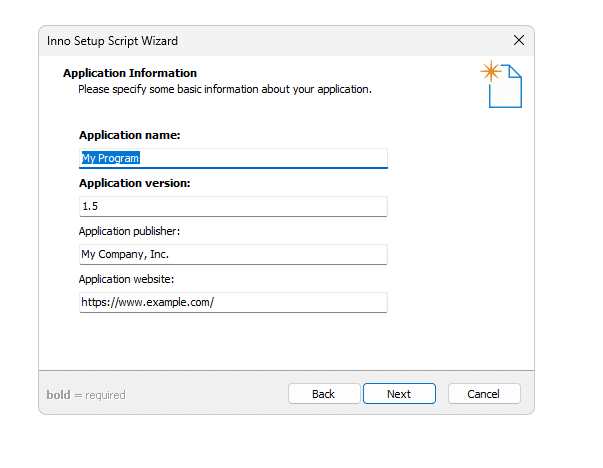Click the 'https://www.example.com/' URL text
Viewport: 603px width, 468px height.
pyautogui.click(x=148, y=302)
